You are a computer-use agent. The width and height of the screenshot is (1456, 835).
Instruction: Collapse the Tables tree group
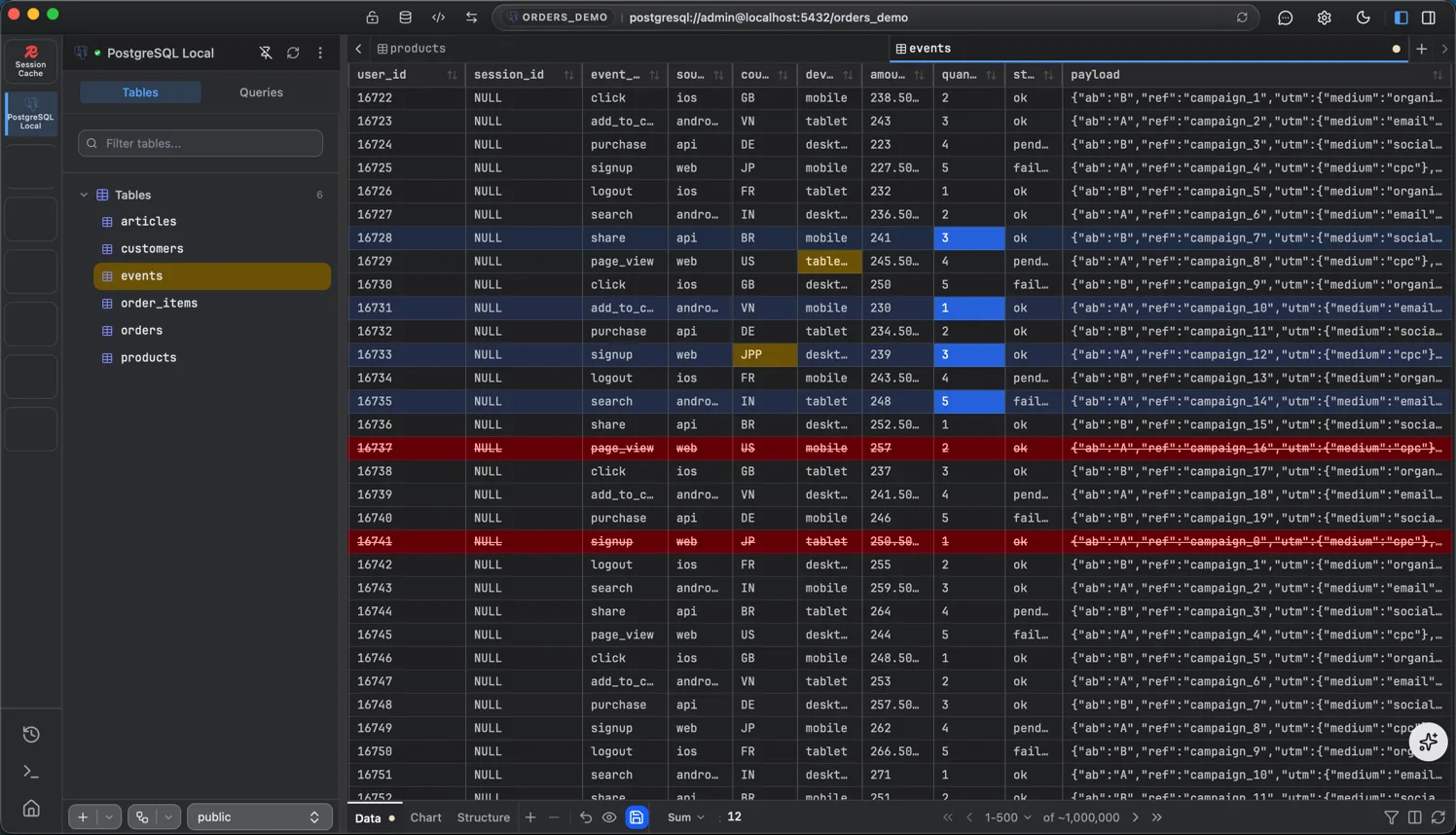tap(84, 195)
